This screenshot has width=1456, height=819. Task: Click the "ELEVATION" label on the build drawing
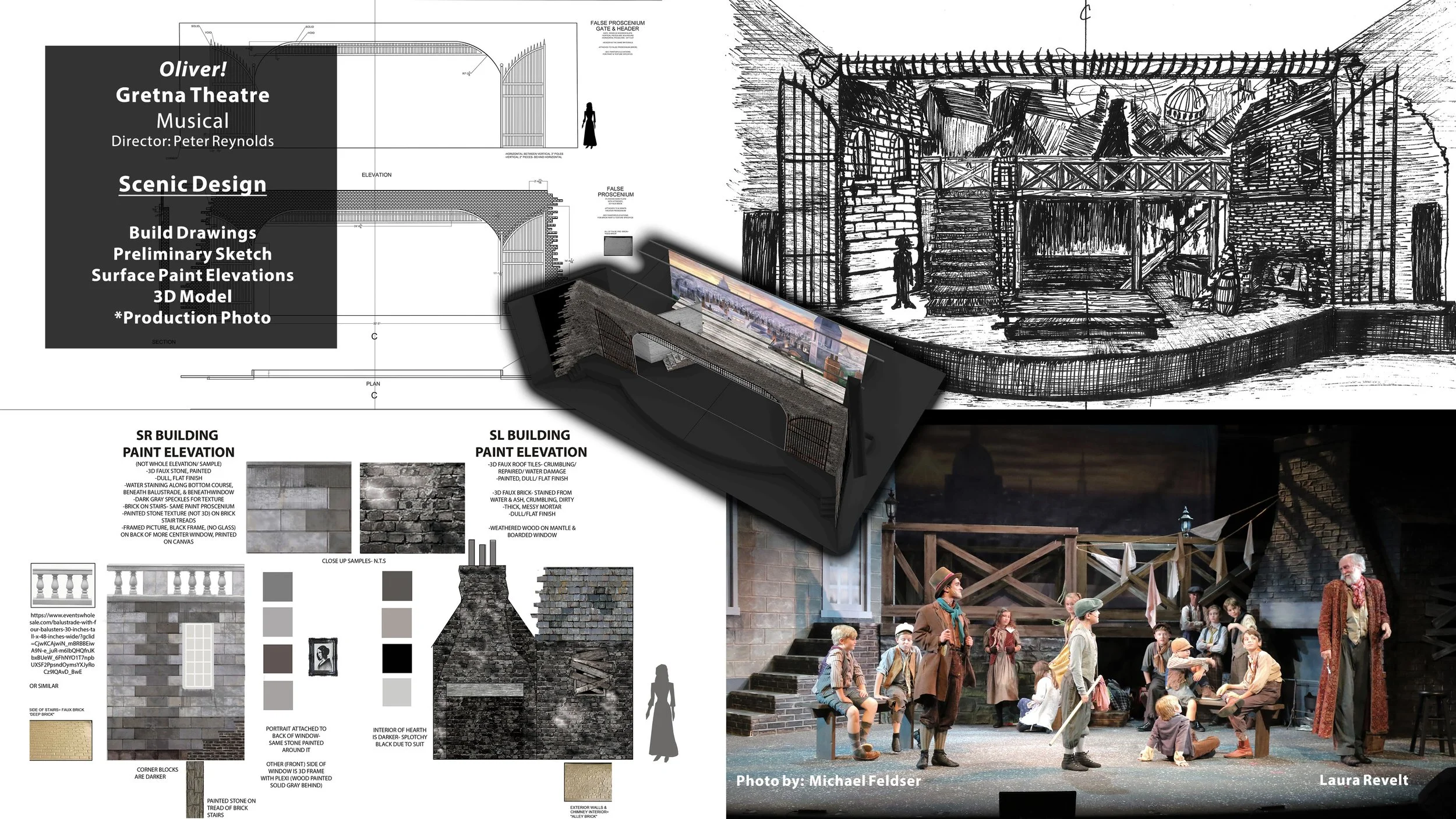click(376, 175)
